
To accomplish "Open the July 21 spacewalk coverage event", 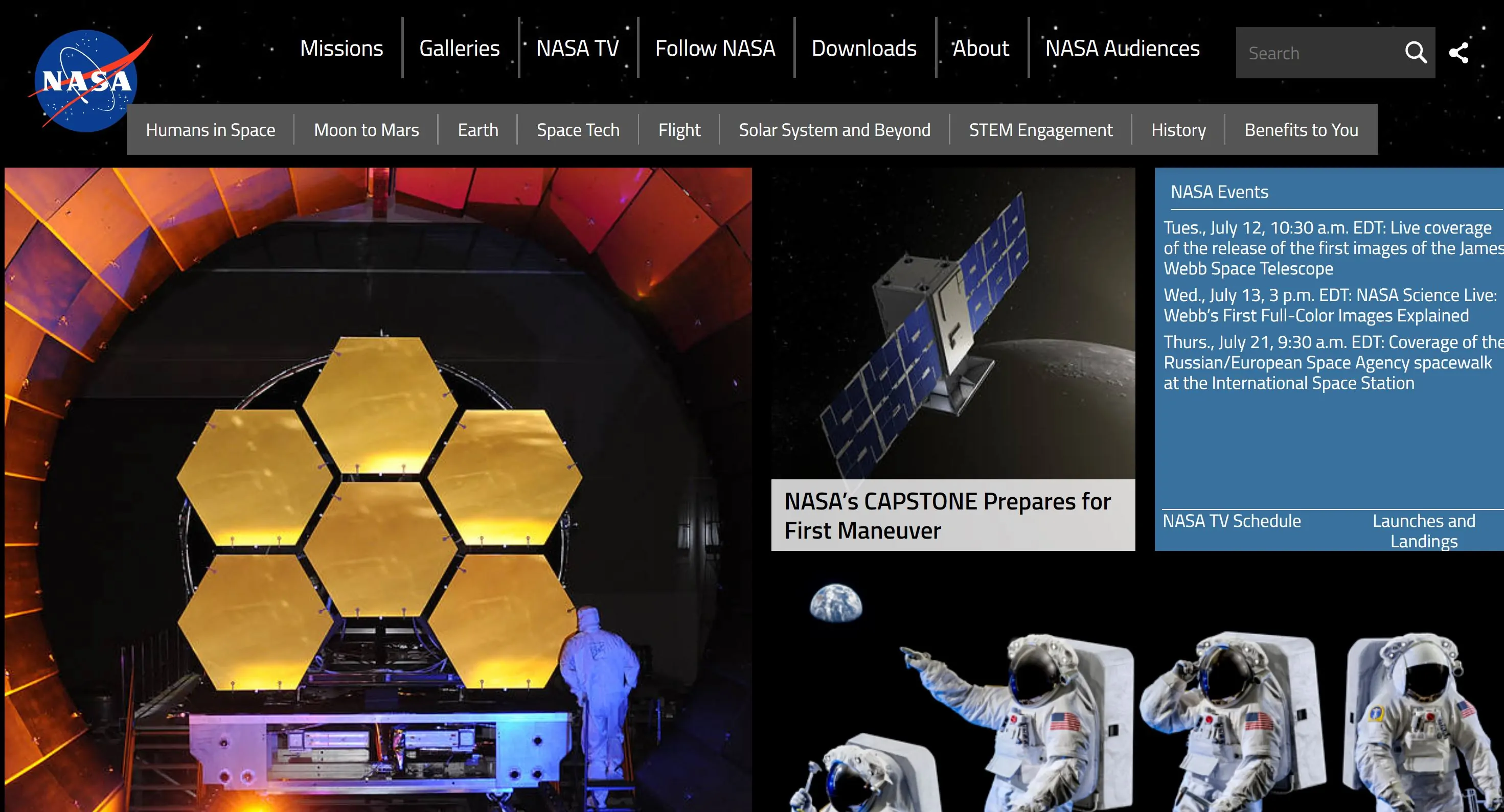I will pos(1334,362).
